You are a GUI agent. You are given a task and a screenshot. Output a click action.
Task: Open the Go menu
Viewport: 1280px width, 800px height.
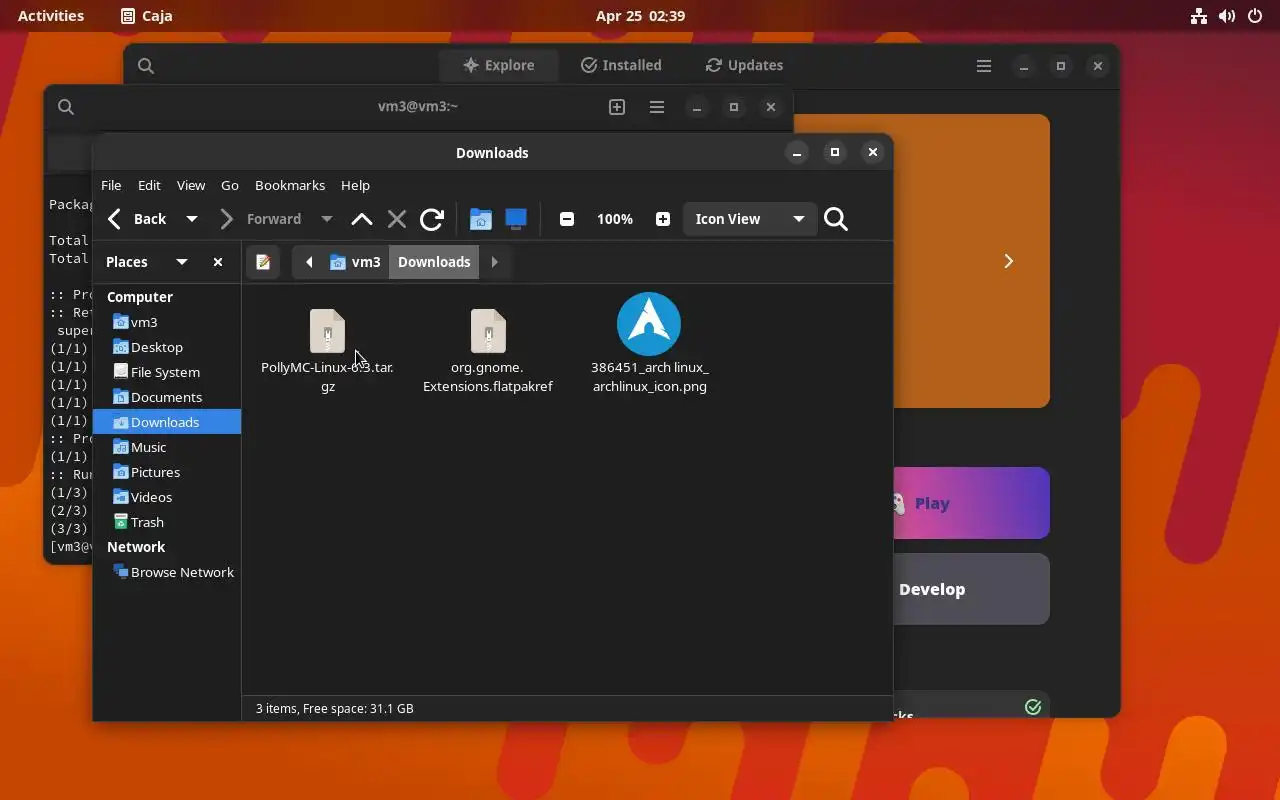point(230,185)
